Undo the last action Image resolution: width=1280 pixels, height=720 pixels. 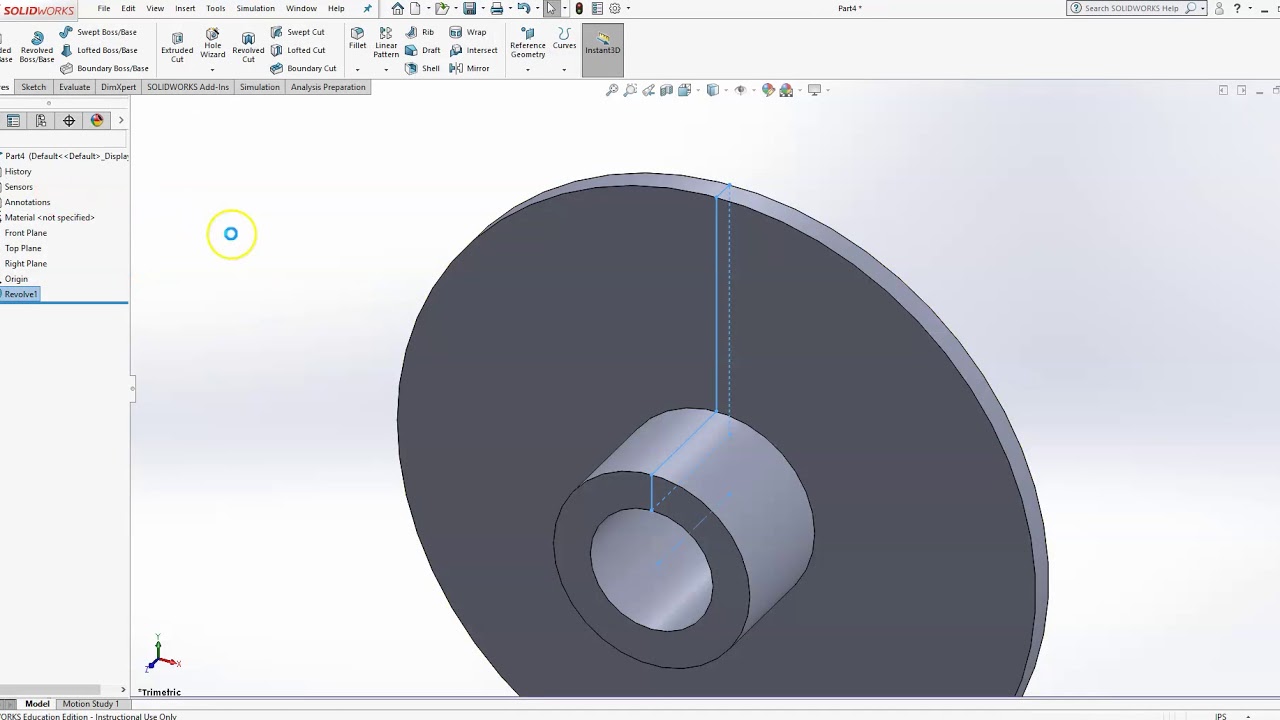523,8
